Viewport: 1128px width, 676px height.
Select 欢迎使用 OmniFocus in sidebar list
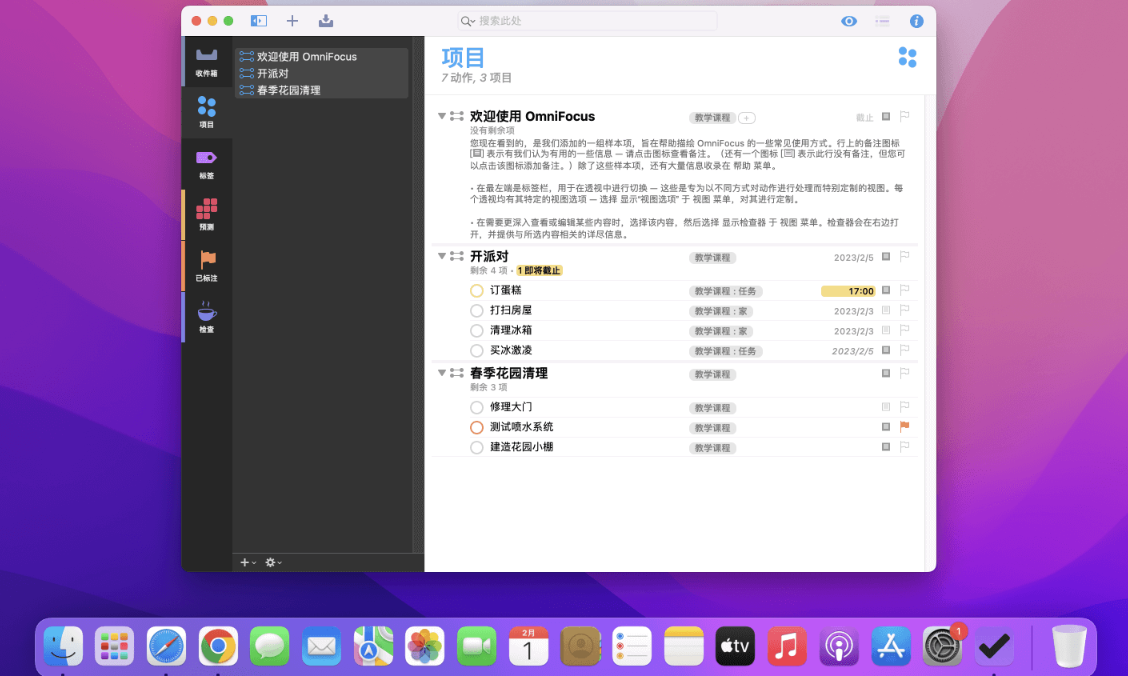pos(322,57)
